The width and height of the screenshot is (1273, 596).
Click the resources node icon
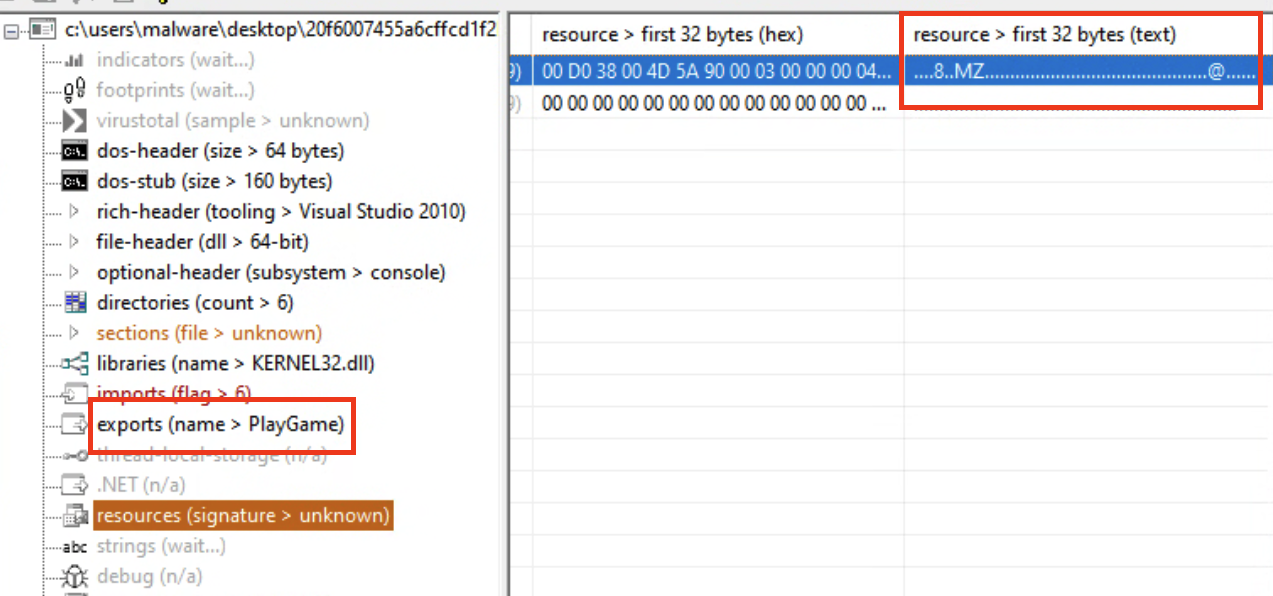coord(75,516)
